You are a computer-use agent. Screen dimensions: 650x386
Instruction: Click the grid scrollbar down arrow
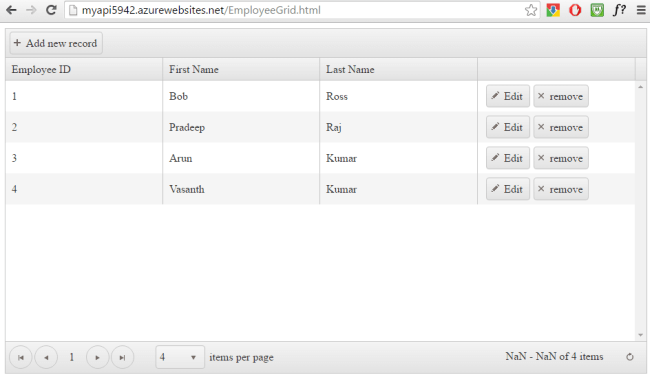click(x=640, y=335)
